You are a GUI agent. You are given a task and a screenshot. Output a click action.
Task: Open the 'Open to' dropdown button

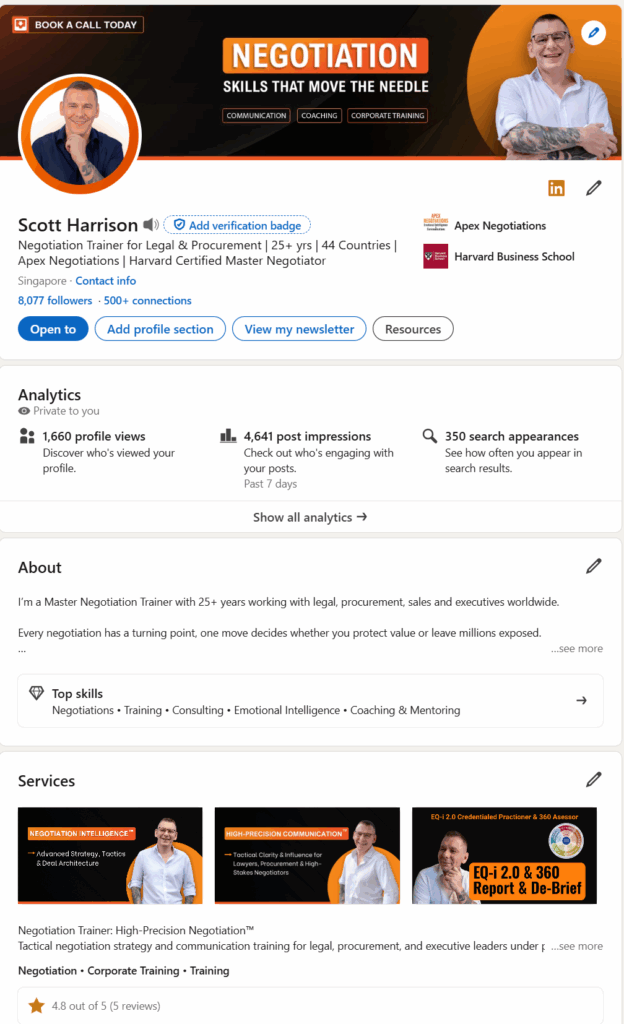(x=53, y=329)
